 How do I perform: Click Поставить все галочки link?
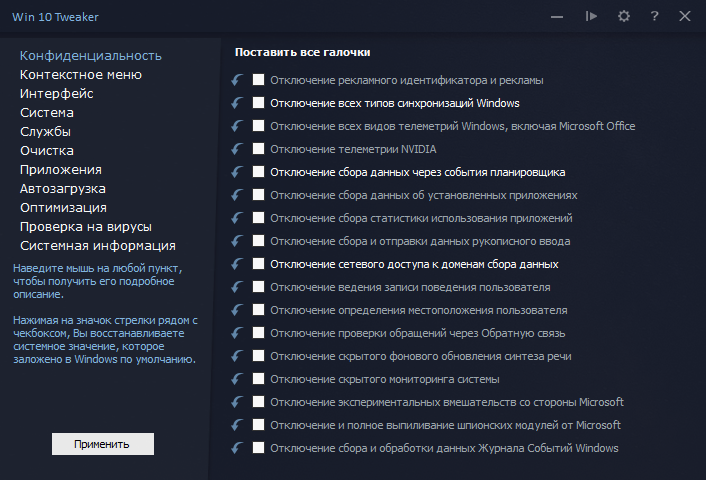tap(302, 52)
